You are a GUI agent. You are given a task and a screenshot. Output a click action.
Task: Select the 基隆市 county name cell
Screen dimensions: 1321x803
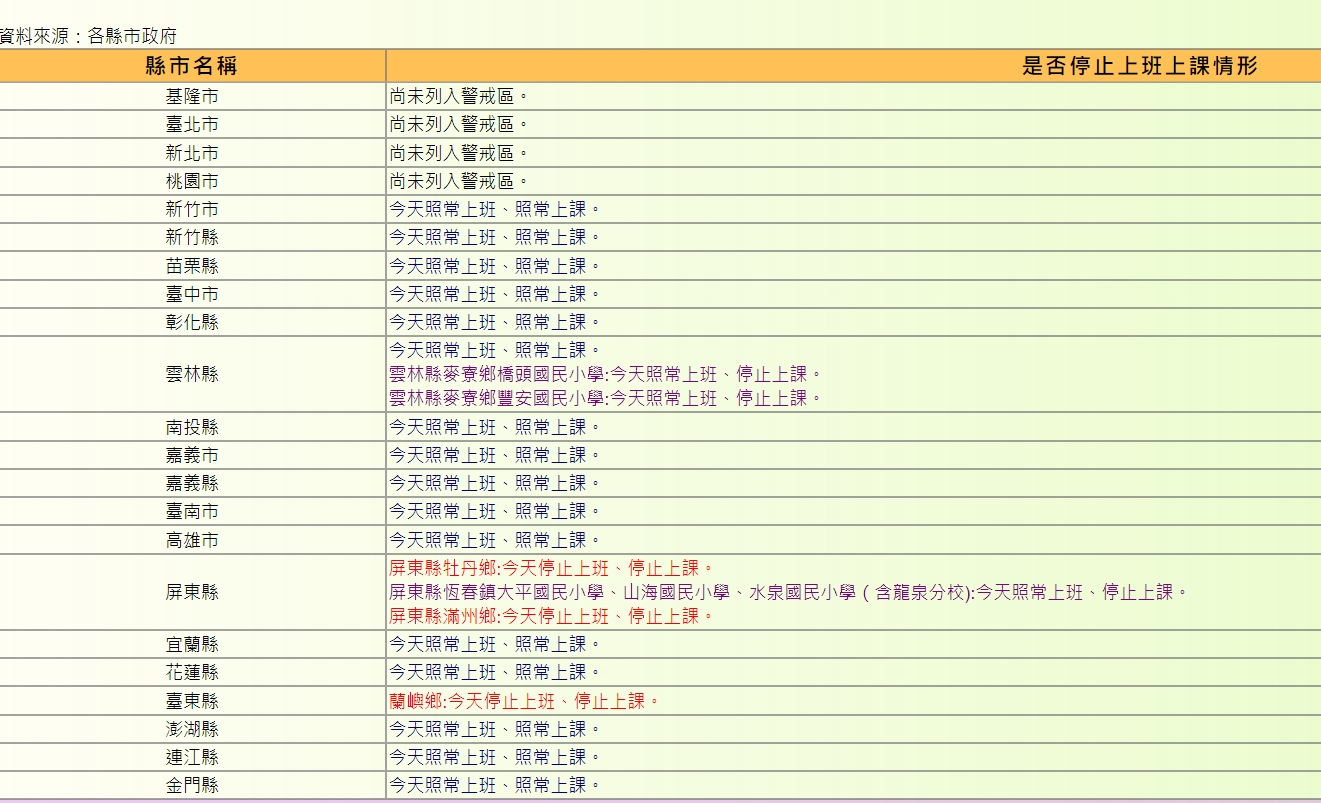[x=192, y=97]
